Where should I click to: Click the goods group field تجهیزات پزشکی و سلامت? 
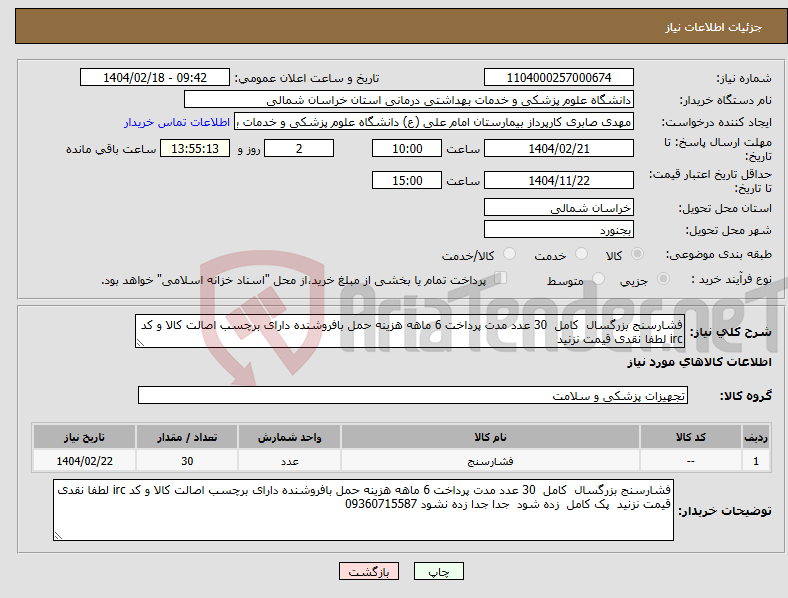[413, 395]
